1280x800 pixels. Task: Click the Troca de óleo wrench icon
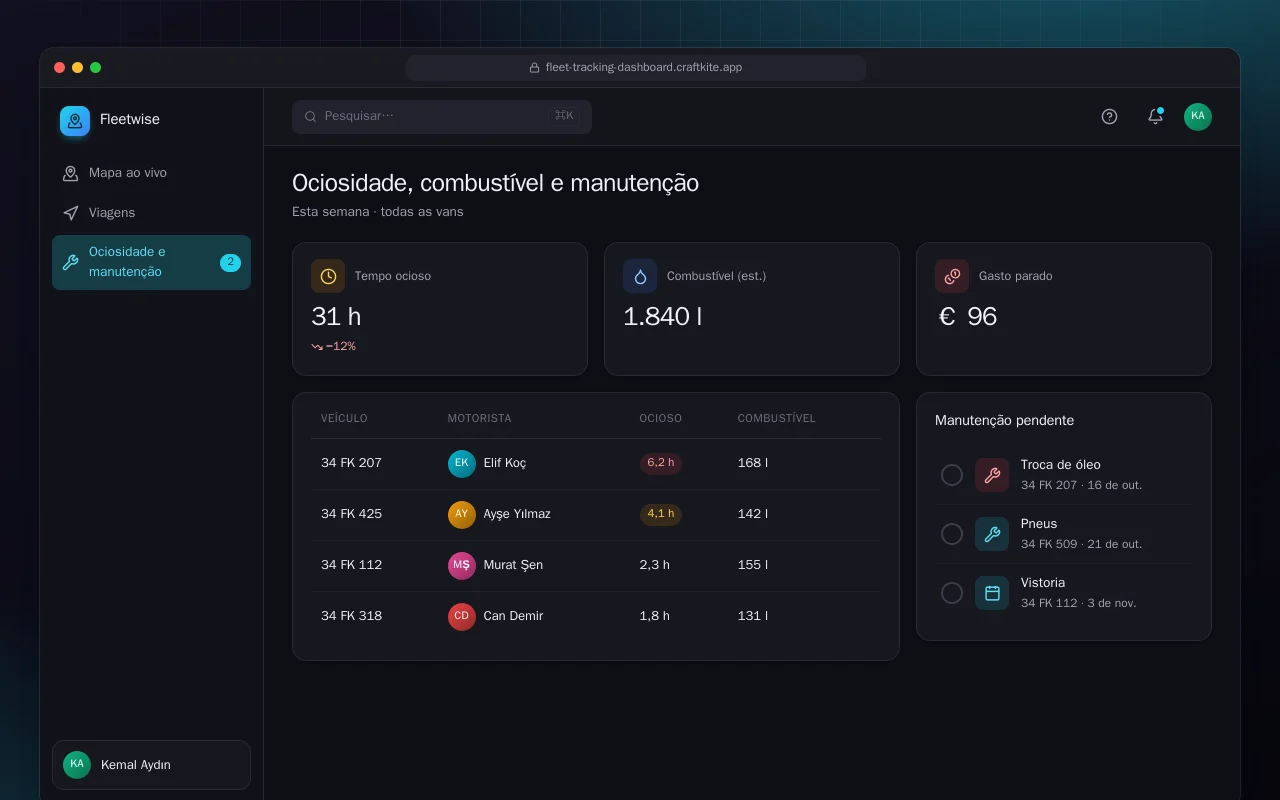pos(992,475)
